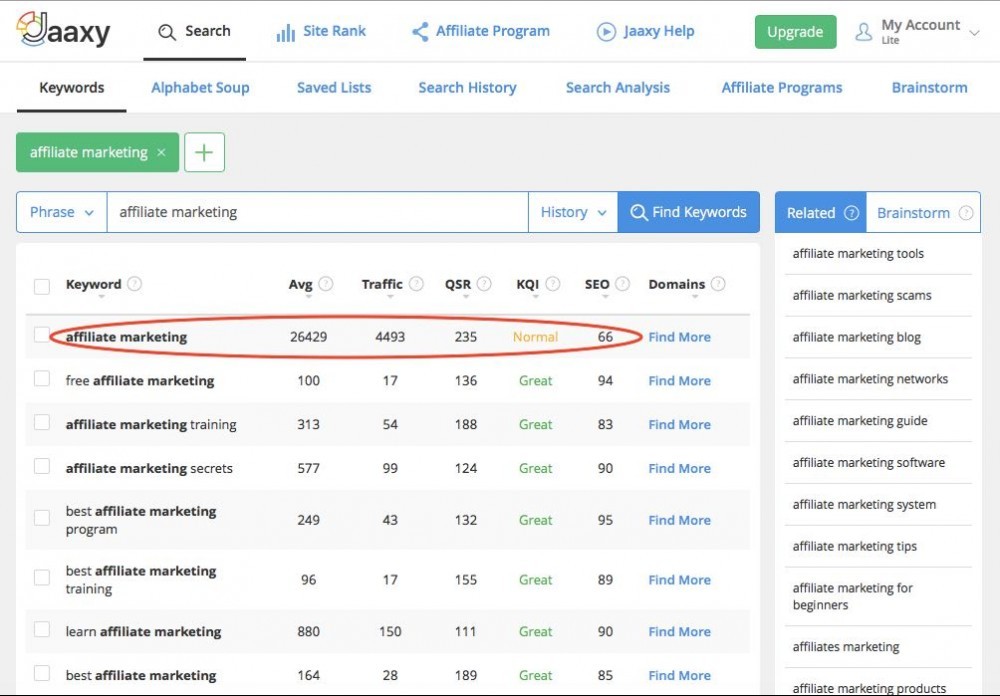The image size is (1000, 696).
Task: Expand the My Account menu chevron
Action: point(974,33)
